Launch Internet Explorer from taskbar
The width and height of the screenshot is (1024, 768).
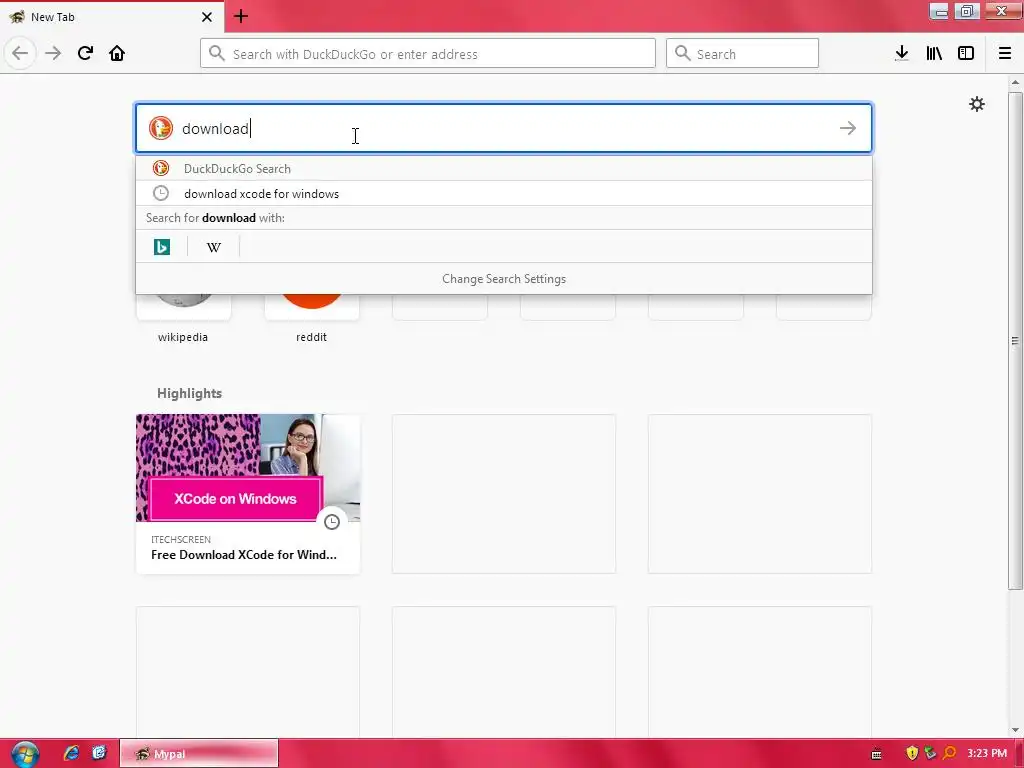(x=71, y=753)
